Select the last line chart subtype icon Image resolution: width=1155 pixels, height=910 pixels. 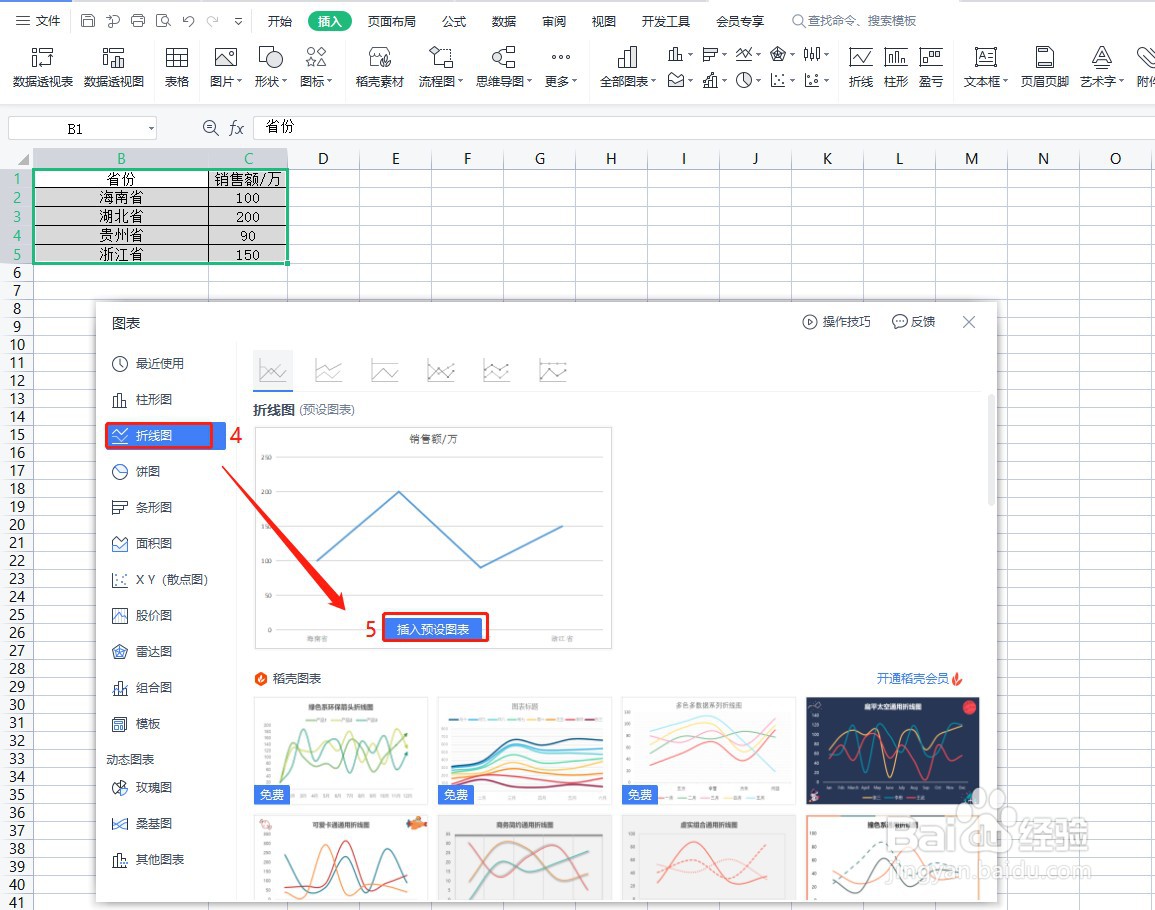(x=552, y=371)
